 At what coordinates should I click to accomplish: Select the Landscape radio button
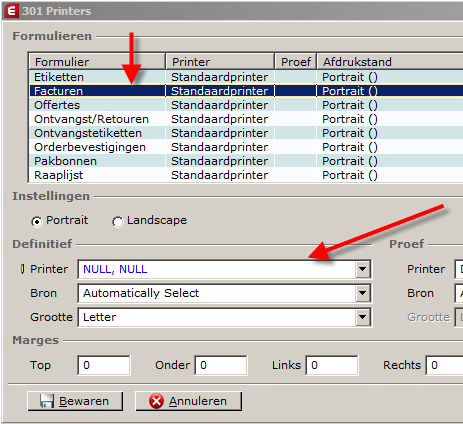coord(117,221)
